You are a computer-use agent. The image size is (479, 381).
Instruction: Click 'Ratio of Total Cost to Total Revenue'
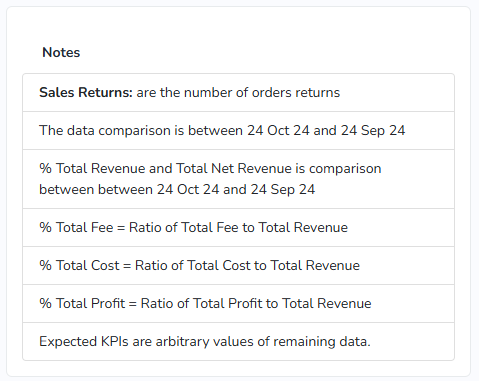click(247, 265)
